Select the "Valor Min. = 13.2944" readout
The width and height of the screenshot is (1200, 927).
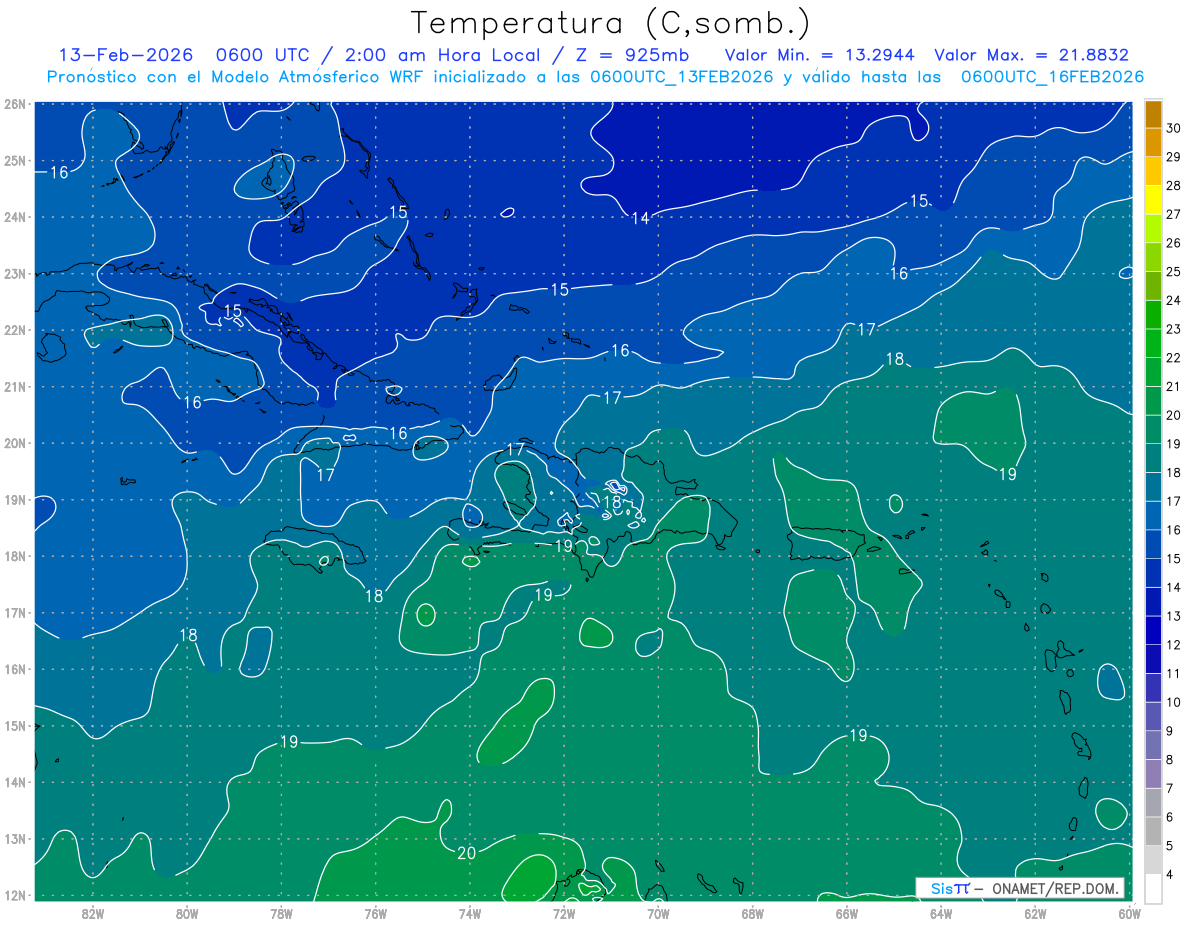(x=818, y=55)
